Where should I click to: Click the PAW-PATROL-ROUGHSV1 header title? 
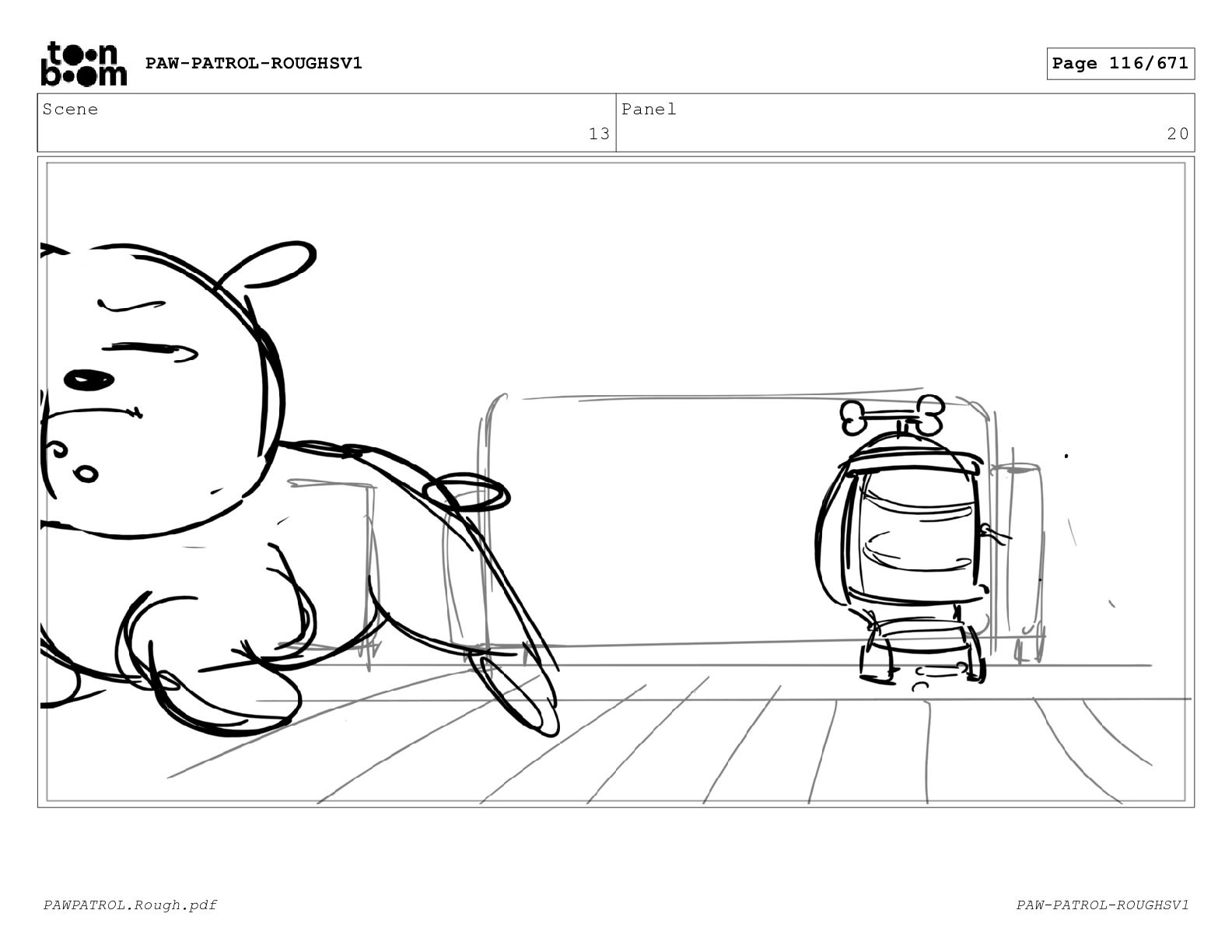(254, 63)
